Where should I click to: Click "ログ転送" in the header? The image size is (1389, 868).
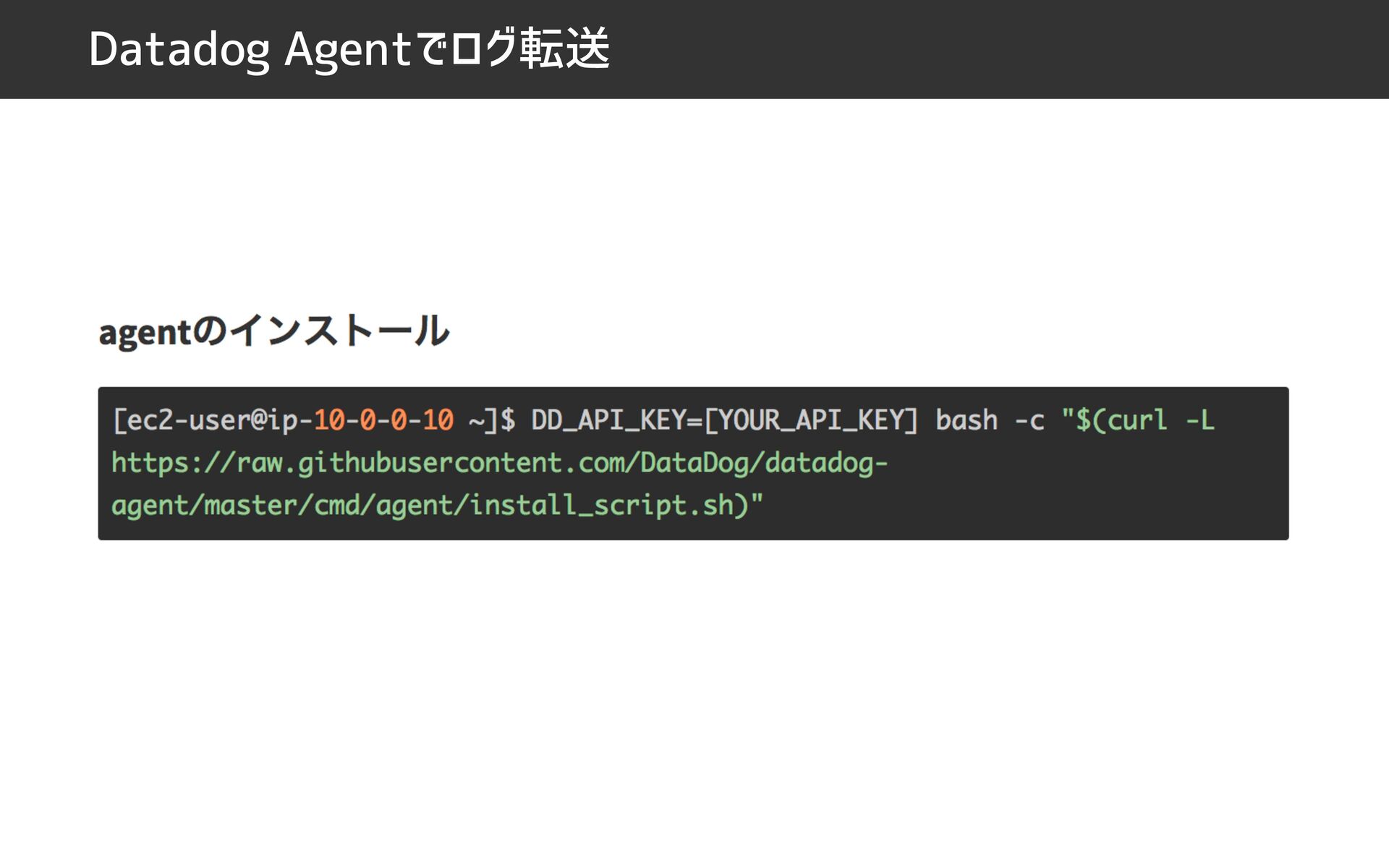(530, 49)
